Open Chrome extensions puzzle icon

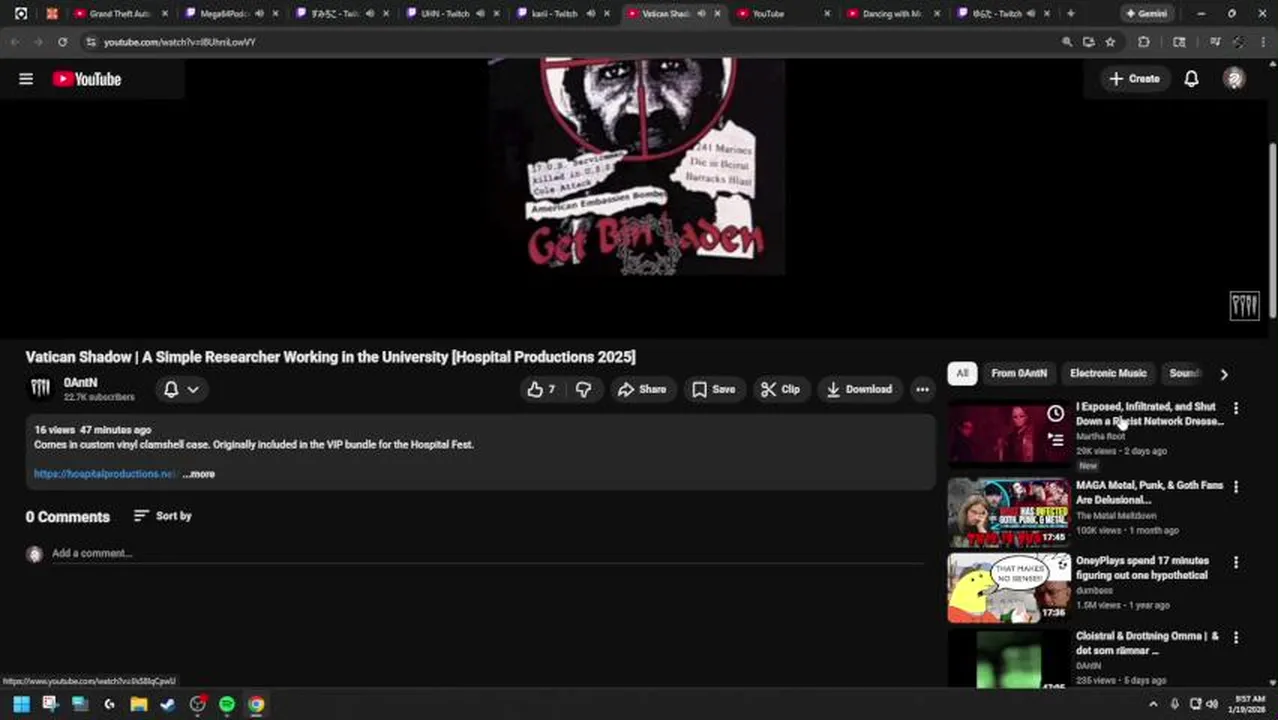pos(1144,42)
